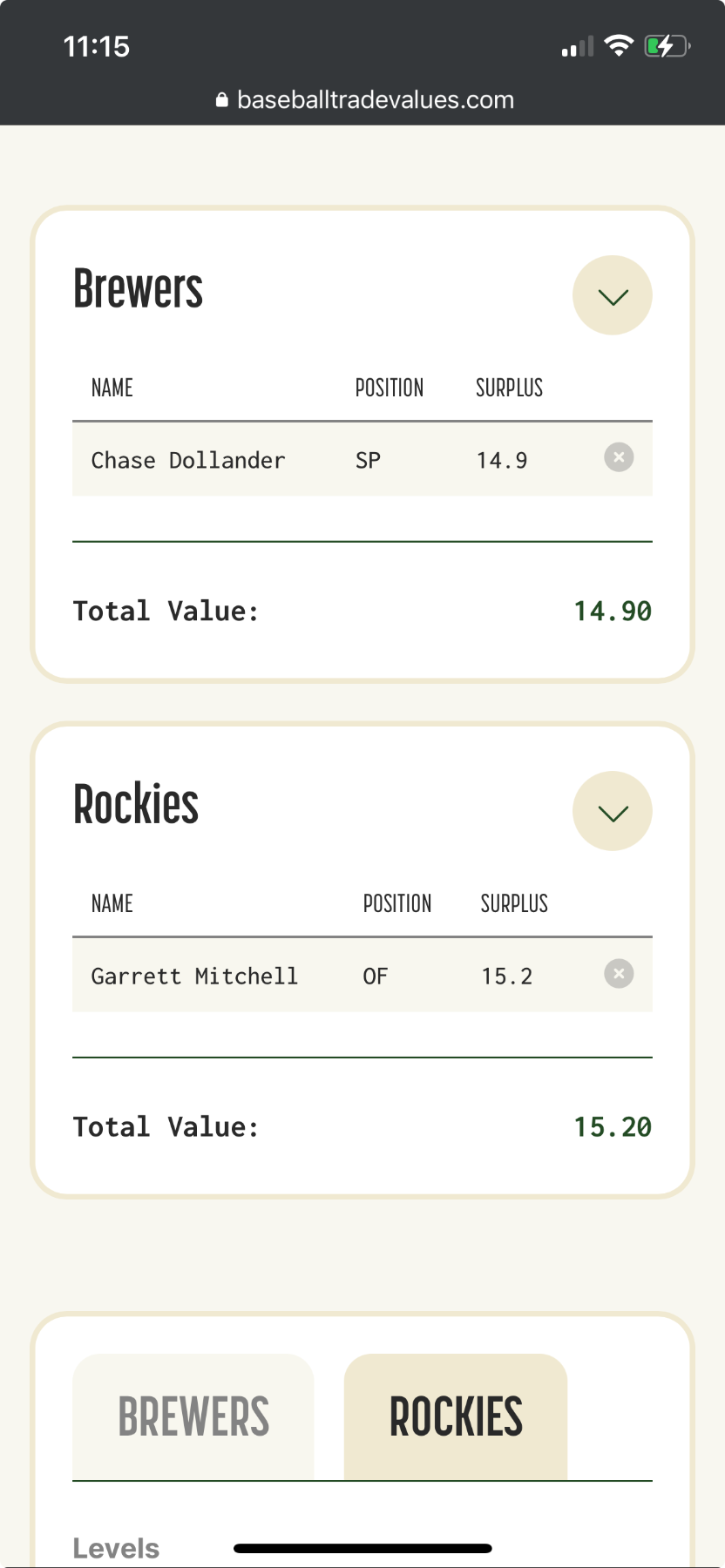725x1568 pixels.
Task: Click the Garrett Mitchell player name
Action: [x=194, y=976]
